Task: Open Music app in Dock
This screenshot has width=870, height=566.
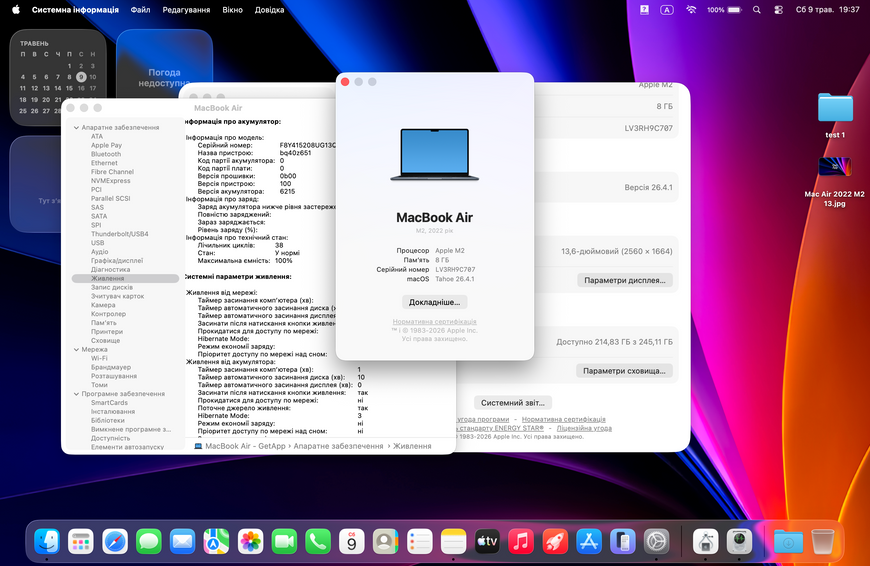Action: point(521,541)
